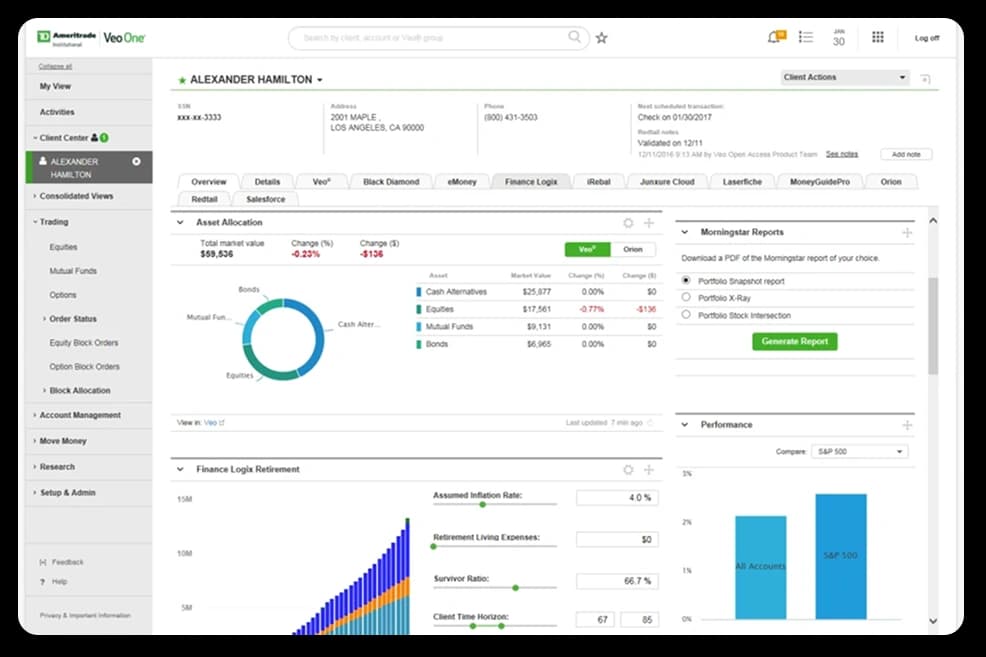Screen dimensions: 986x657
Task: Collapse the Asset Allocation panel chevron
Action: [180, 223]
